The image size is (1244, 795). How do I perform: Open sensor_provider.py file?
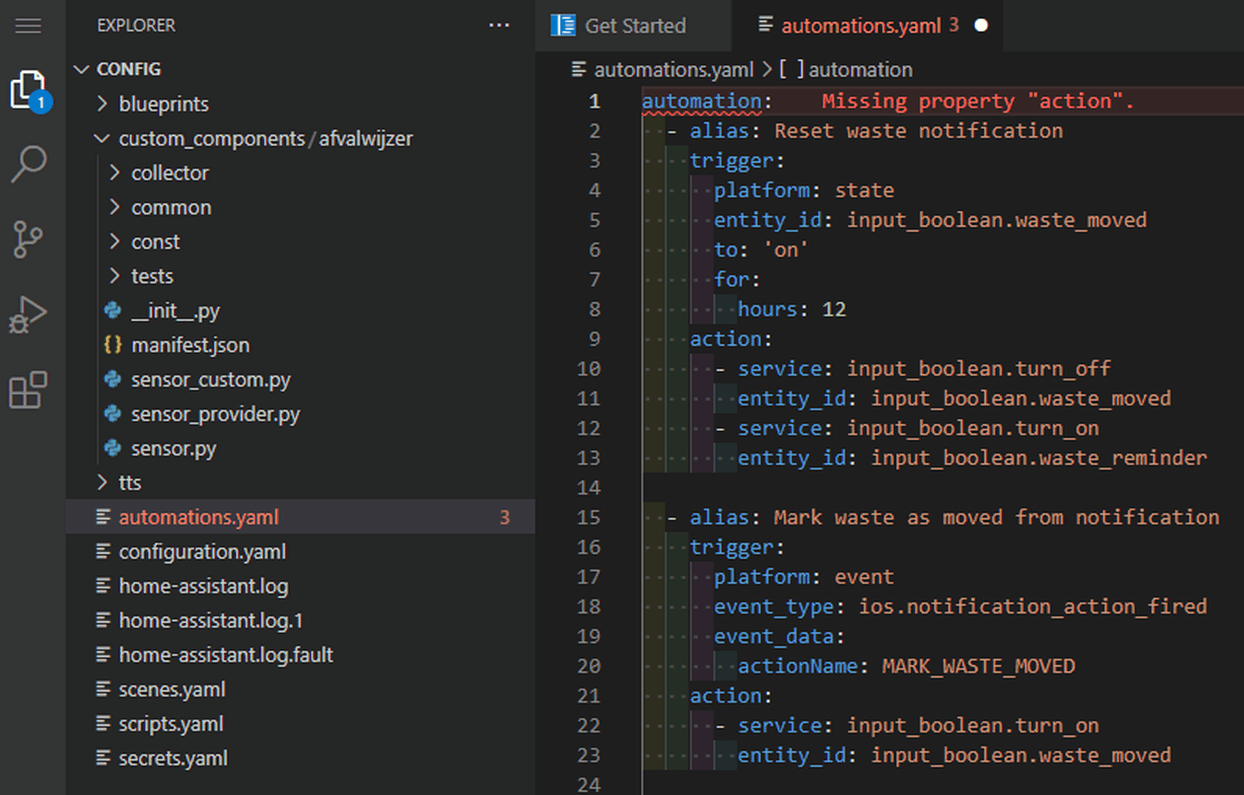(300, 414)
